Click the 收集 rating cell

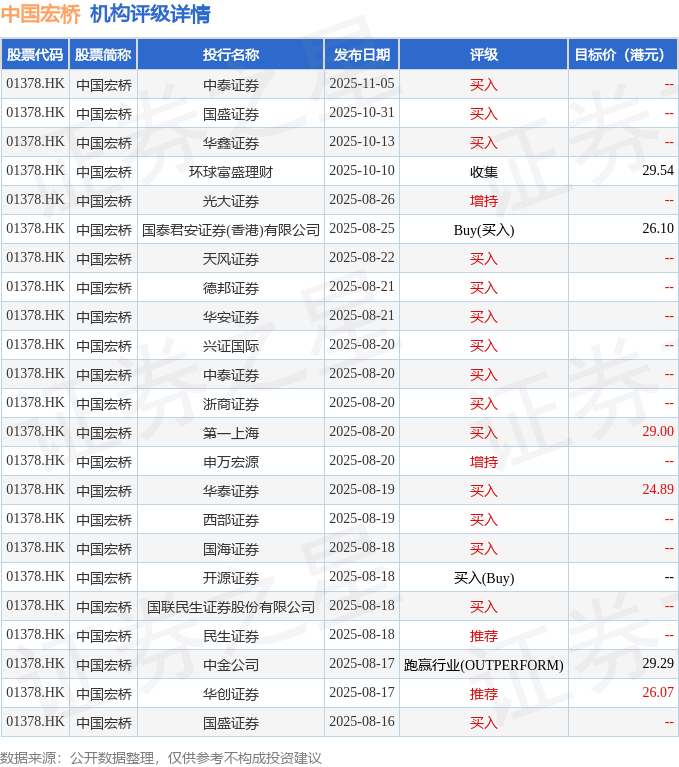point(484,172)
